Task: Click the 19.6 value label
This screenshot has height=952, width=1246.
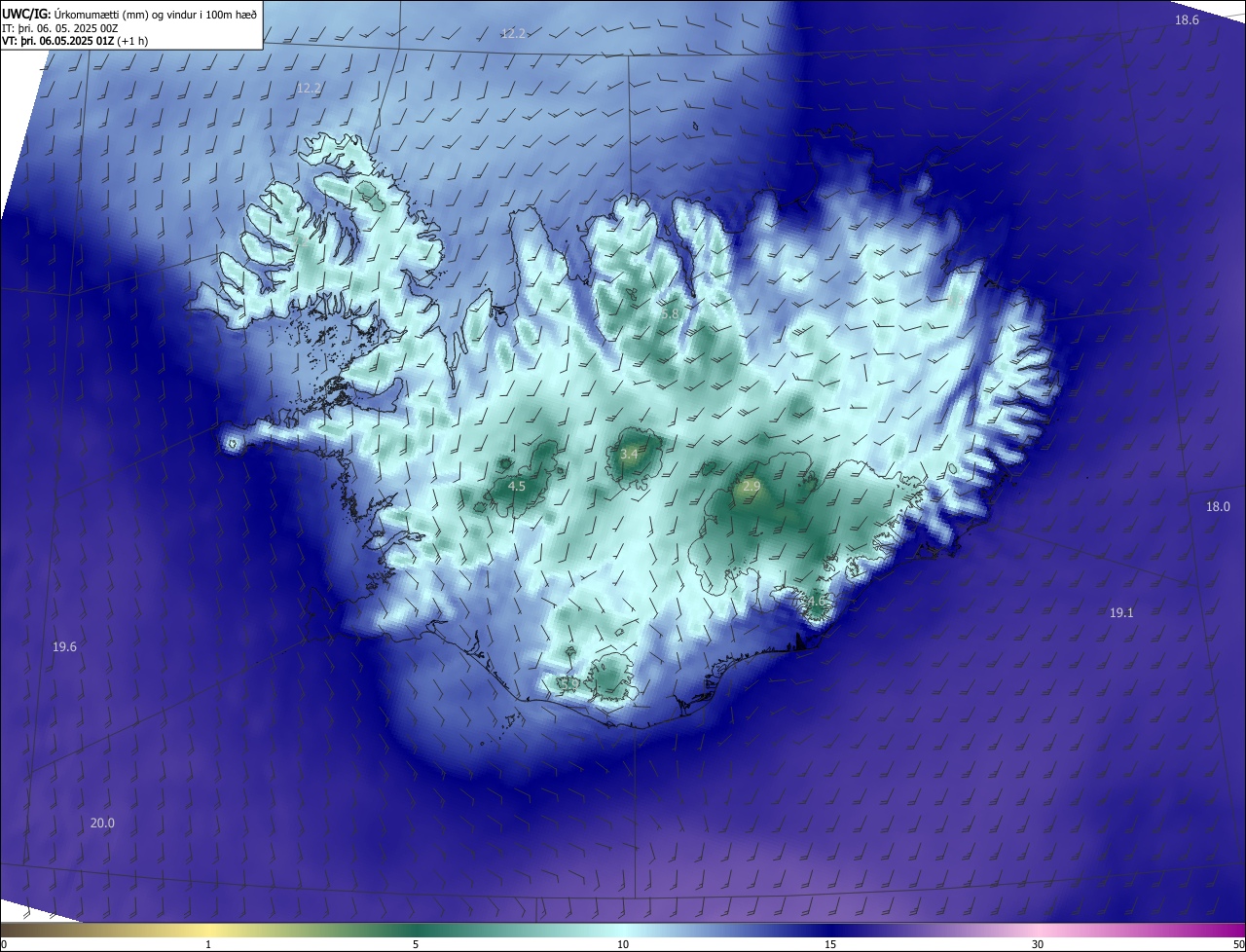Action: pyautogui.click(x=64, y=646)
